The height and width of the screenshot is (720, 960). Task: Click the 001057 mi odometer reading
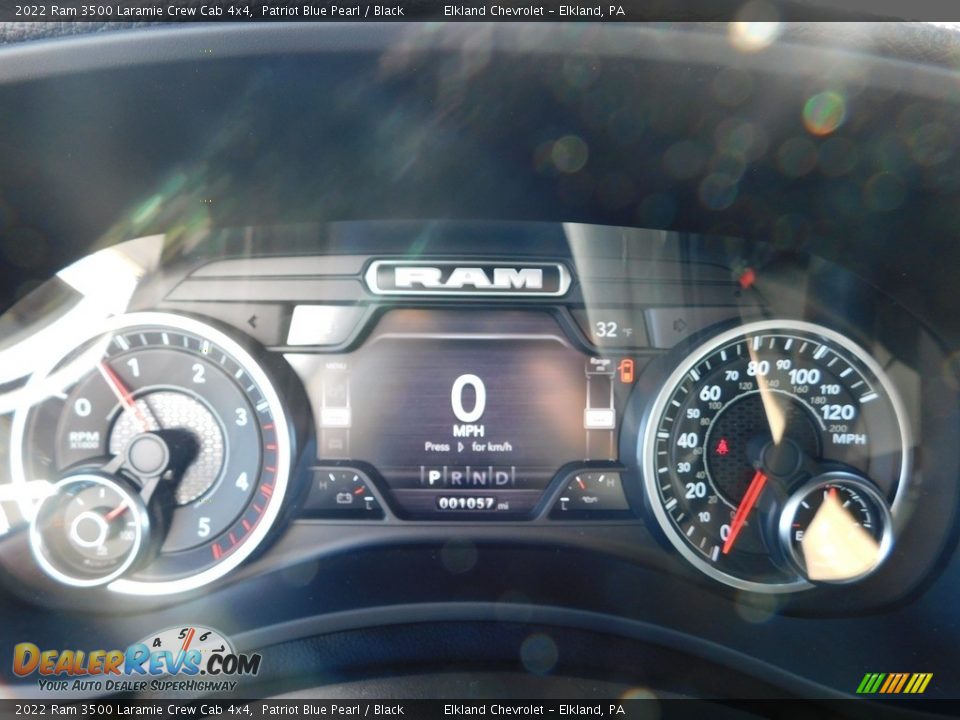click(472, 503)
